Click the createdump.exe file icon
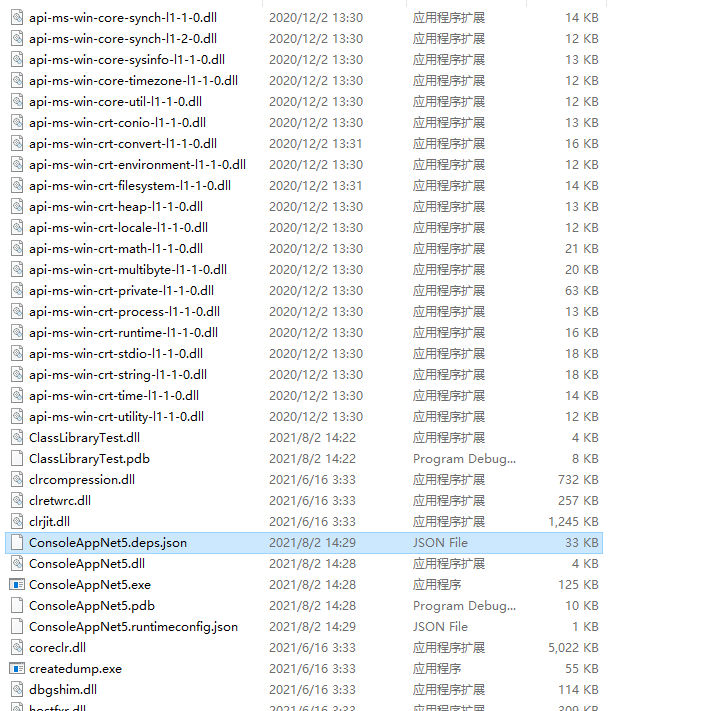The width and height of the screenshot is (720, 711). coord(17,668)
